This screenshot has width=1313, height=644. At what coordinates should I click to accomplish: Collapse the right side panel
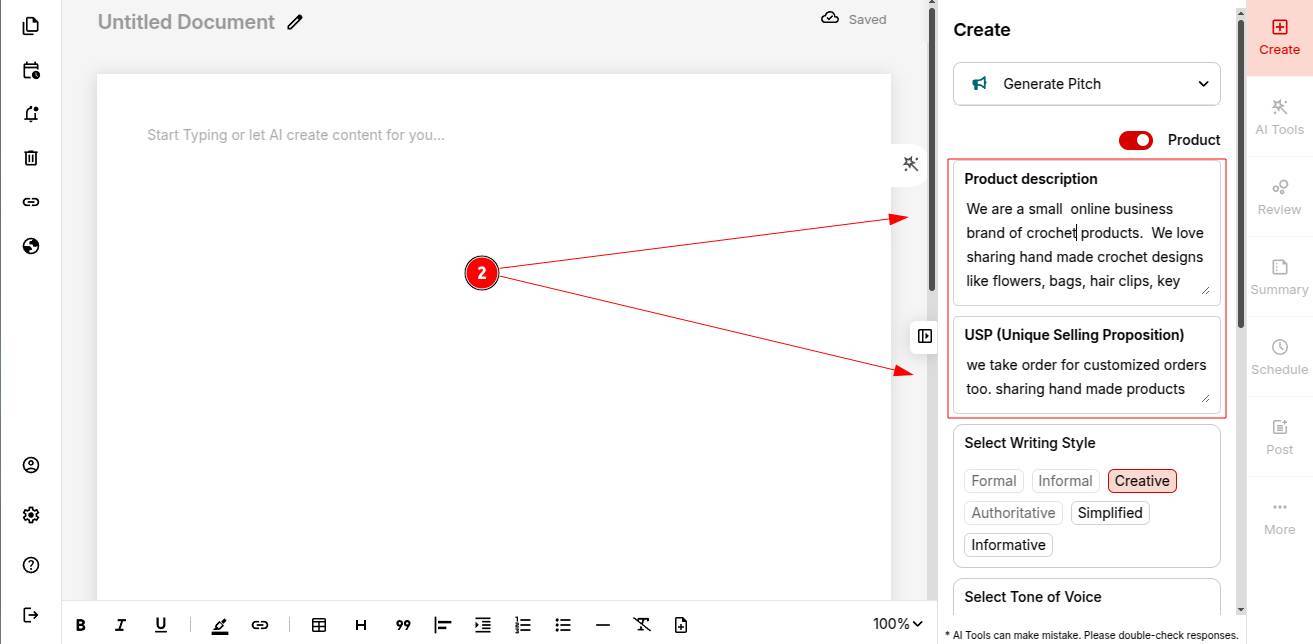[925, 336]
